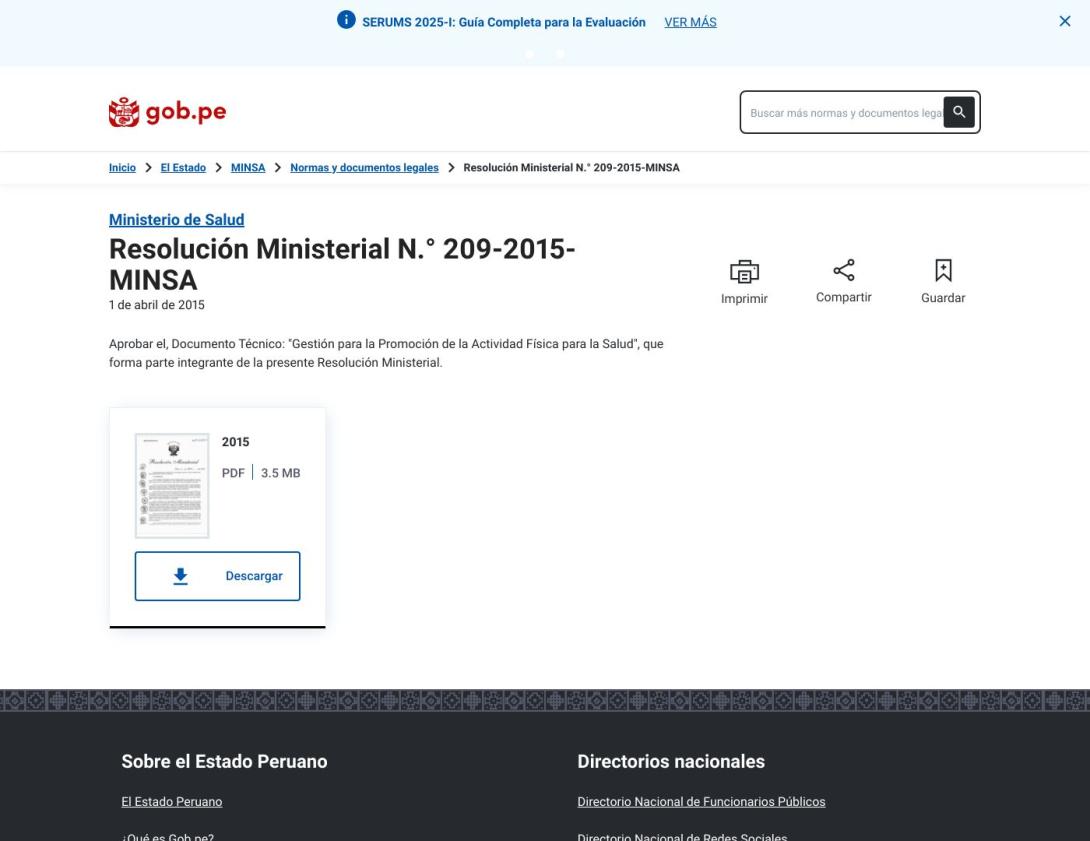Visit the Ministerio de Salud page

pos(176,219)
